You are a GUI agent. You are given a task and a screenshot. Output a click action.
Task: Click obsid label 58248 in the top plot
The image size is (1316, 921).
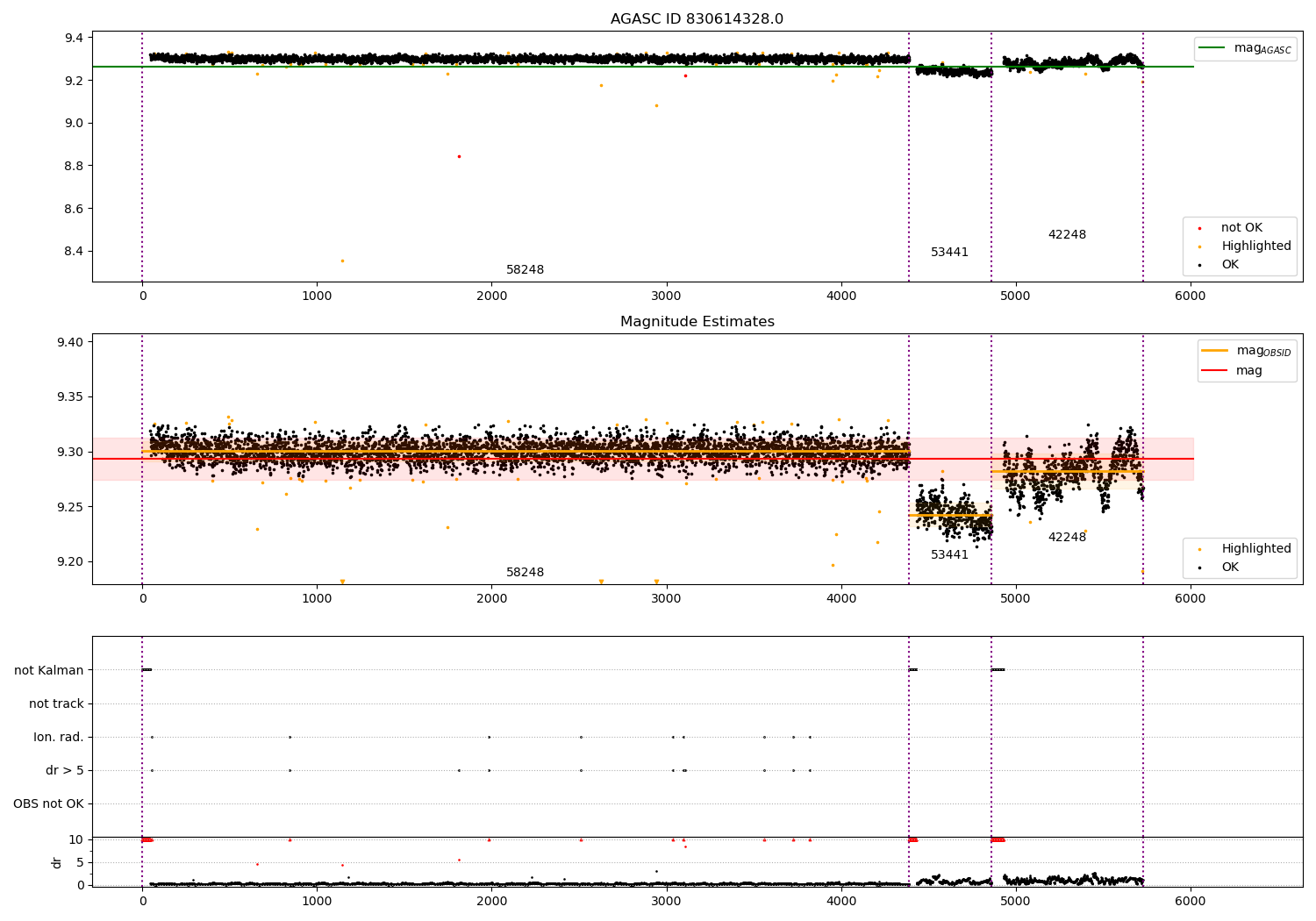click(x=525, y=270)
